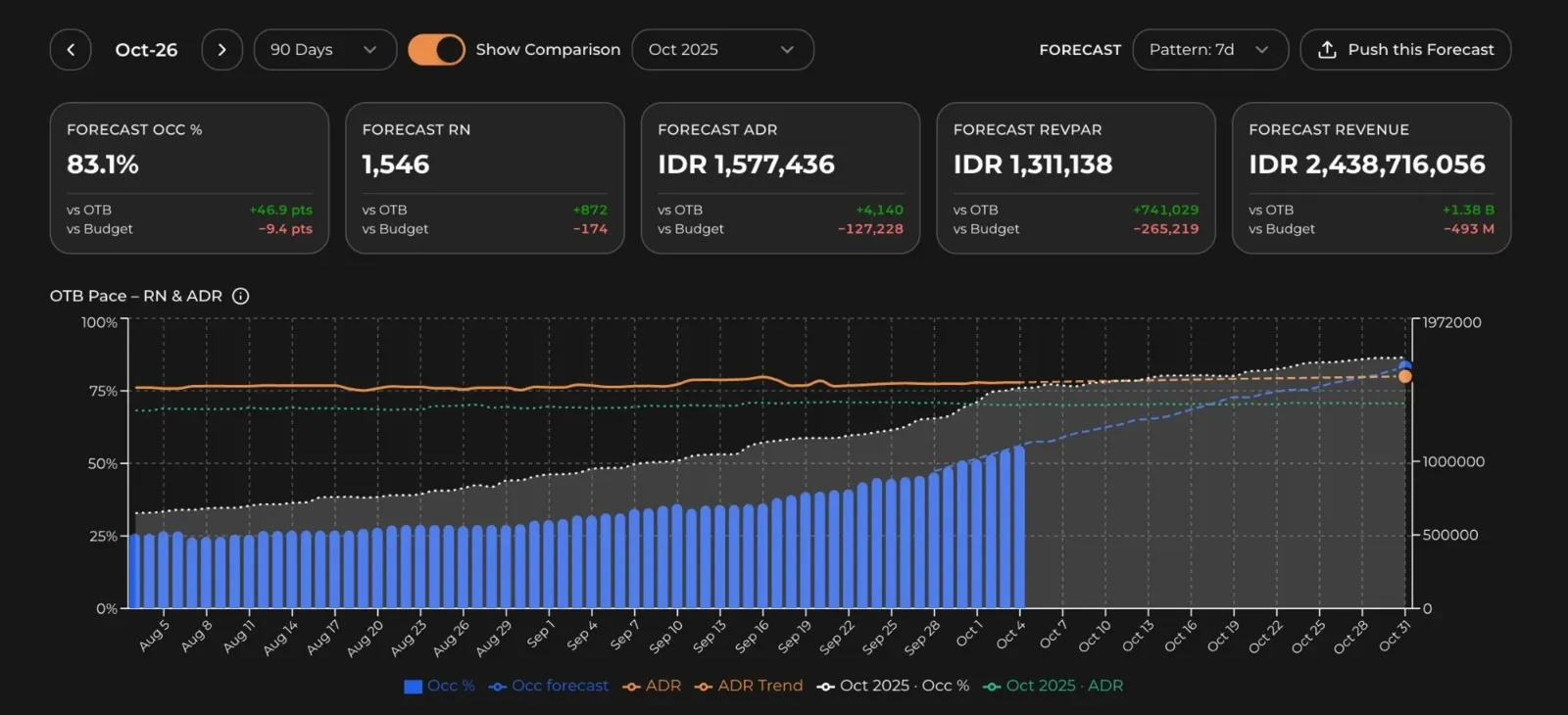
Task: Click the Aug 5 axis date label
Action: pyautogui.click(x=154, y=635)
